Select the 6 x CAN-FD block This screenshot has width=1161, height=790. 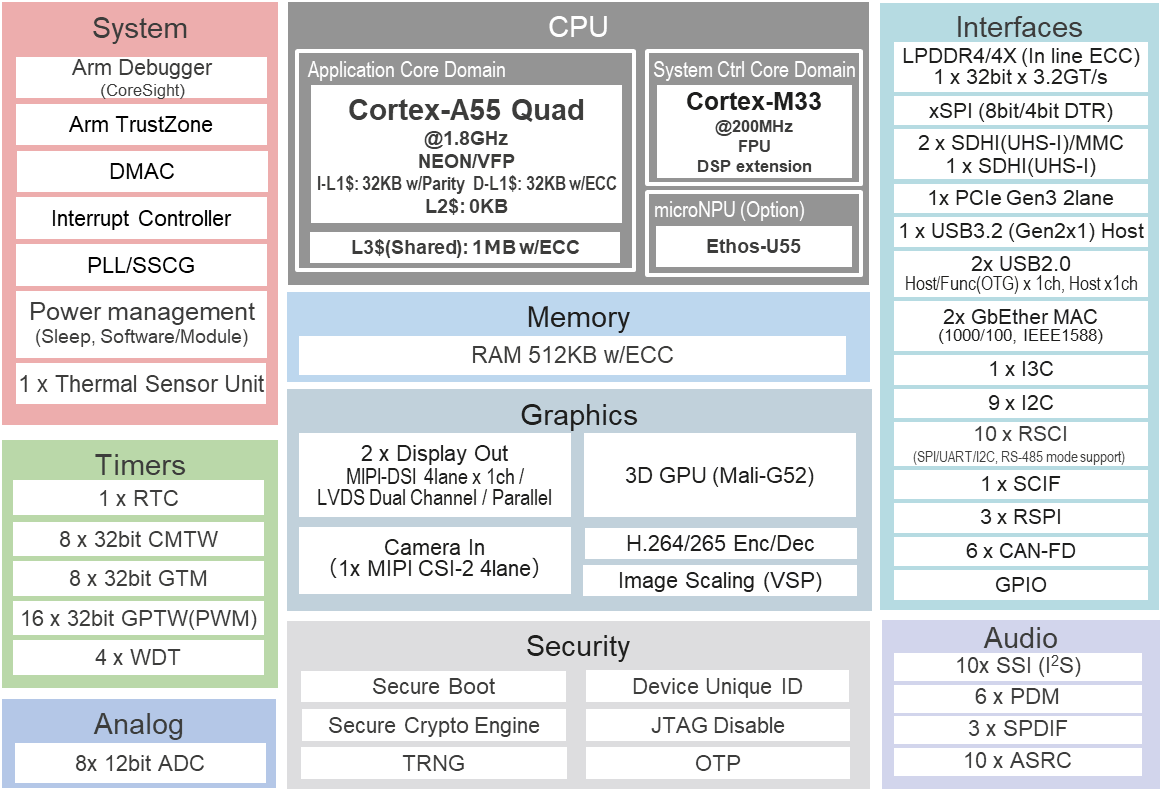pyautogui.click(x=1020, y=551)
